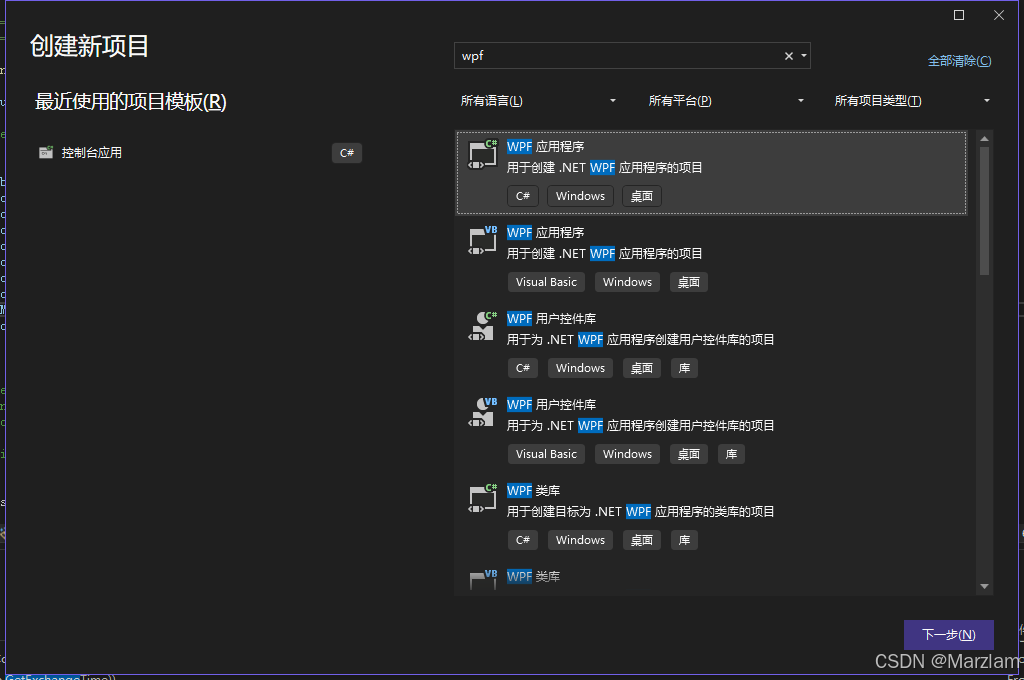Open the search box history dropdown arrow
The height and width of the screenshot is (680, 1024).
click(804, 56)
